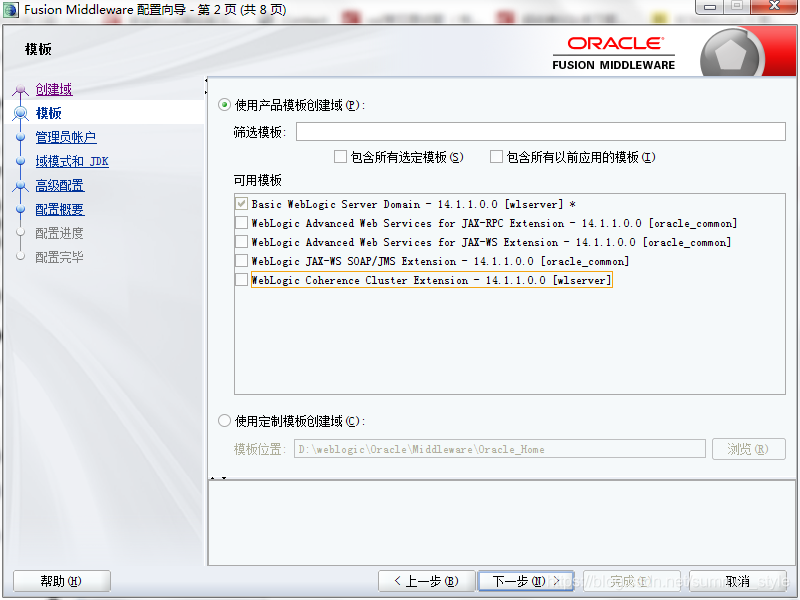Viewport: 800px width, 600px height.
Task: Open the 创建域 step link
Action: 54,89
